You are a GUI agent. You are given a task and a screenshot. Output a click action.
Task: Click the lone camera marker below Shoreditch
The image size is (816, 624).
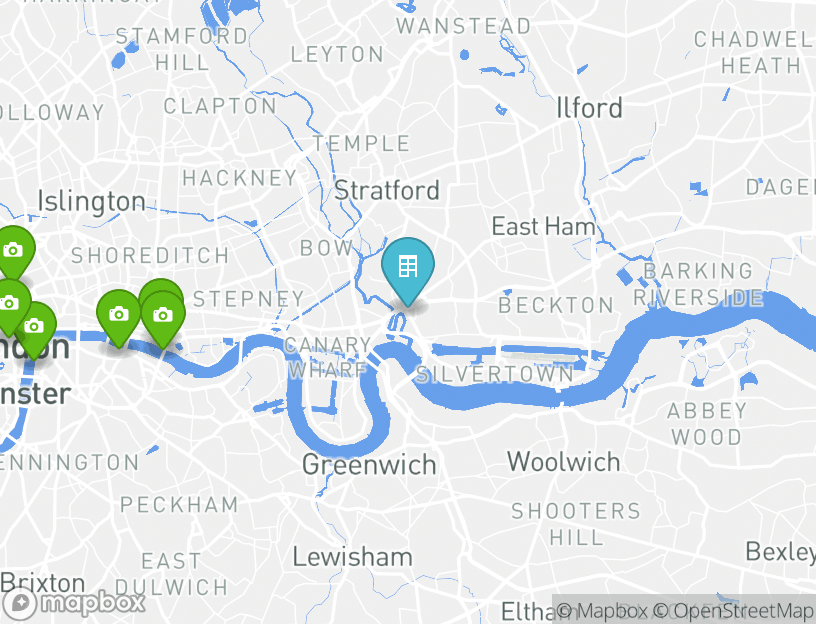click(x=119, y=317)
